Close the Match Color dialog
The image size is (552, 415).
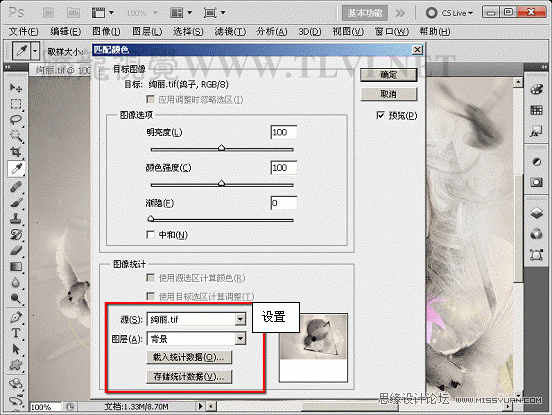[x=417, y=50]
